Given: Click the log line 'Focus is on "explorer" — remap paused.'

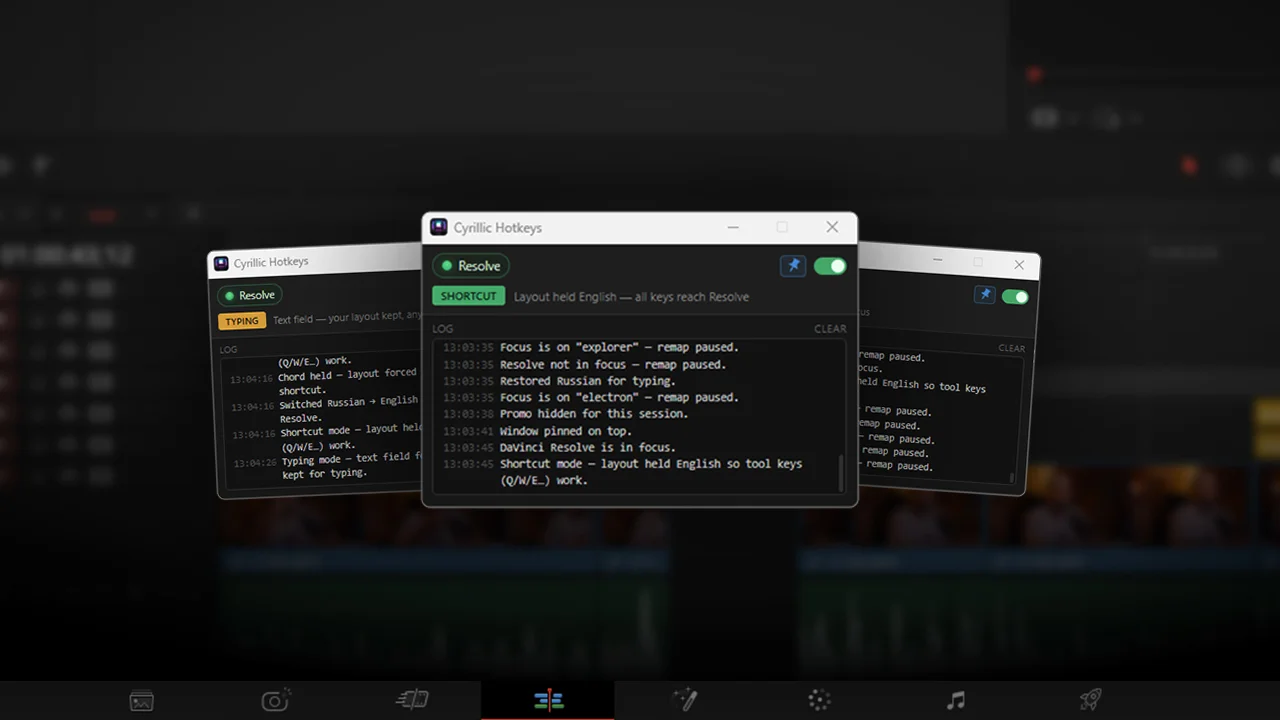Looking at the screenshot, I should click(619, 348).
